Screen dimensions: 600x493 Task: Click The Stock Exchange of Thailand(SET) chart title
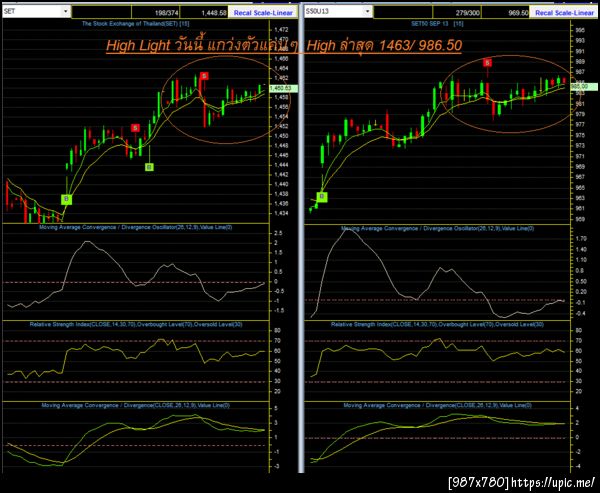(x=135, y=24)
